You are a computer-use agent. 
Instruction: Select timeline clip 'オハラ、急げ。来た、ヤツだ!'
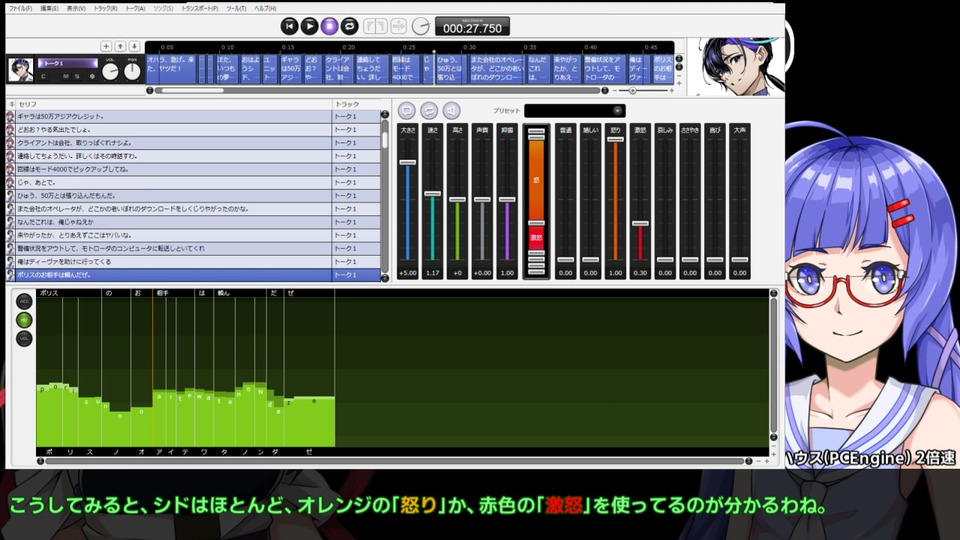tap(171, 69)
